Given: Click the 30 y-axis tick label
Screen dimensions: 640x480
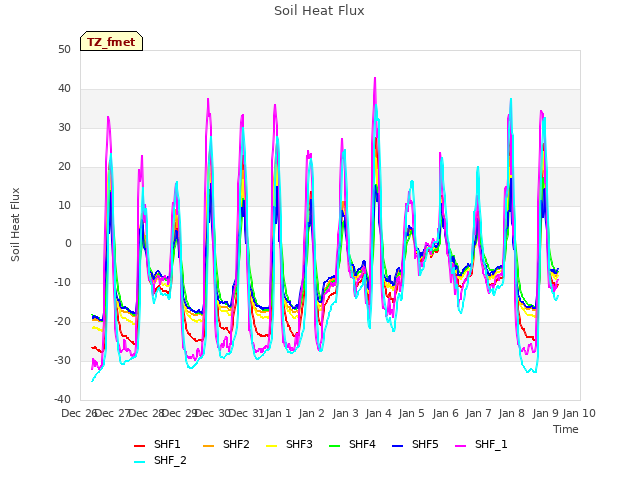Looking at the screenshot, I should (64, 127).
